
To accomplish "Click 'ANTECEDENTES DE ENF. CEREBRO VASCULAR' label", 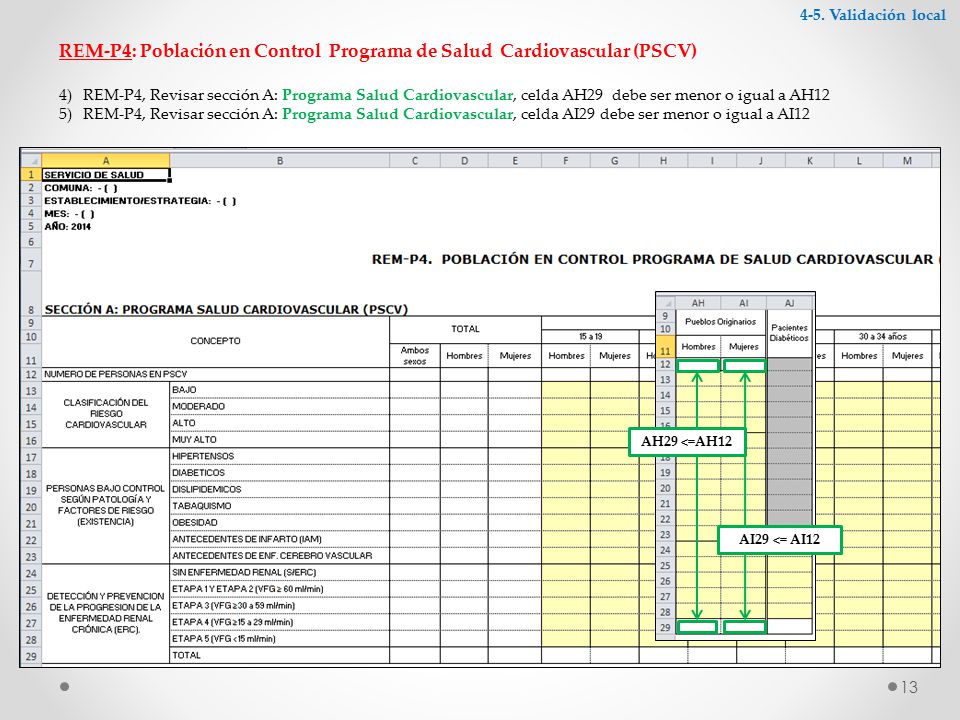I will pos(280,555).
